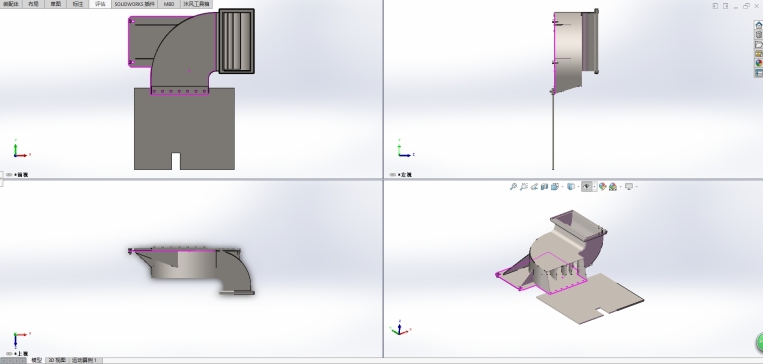
Task: Open the Design Library icon in task pane
Action: coord(759,35)
